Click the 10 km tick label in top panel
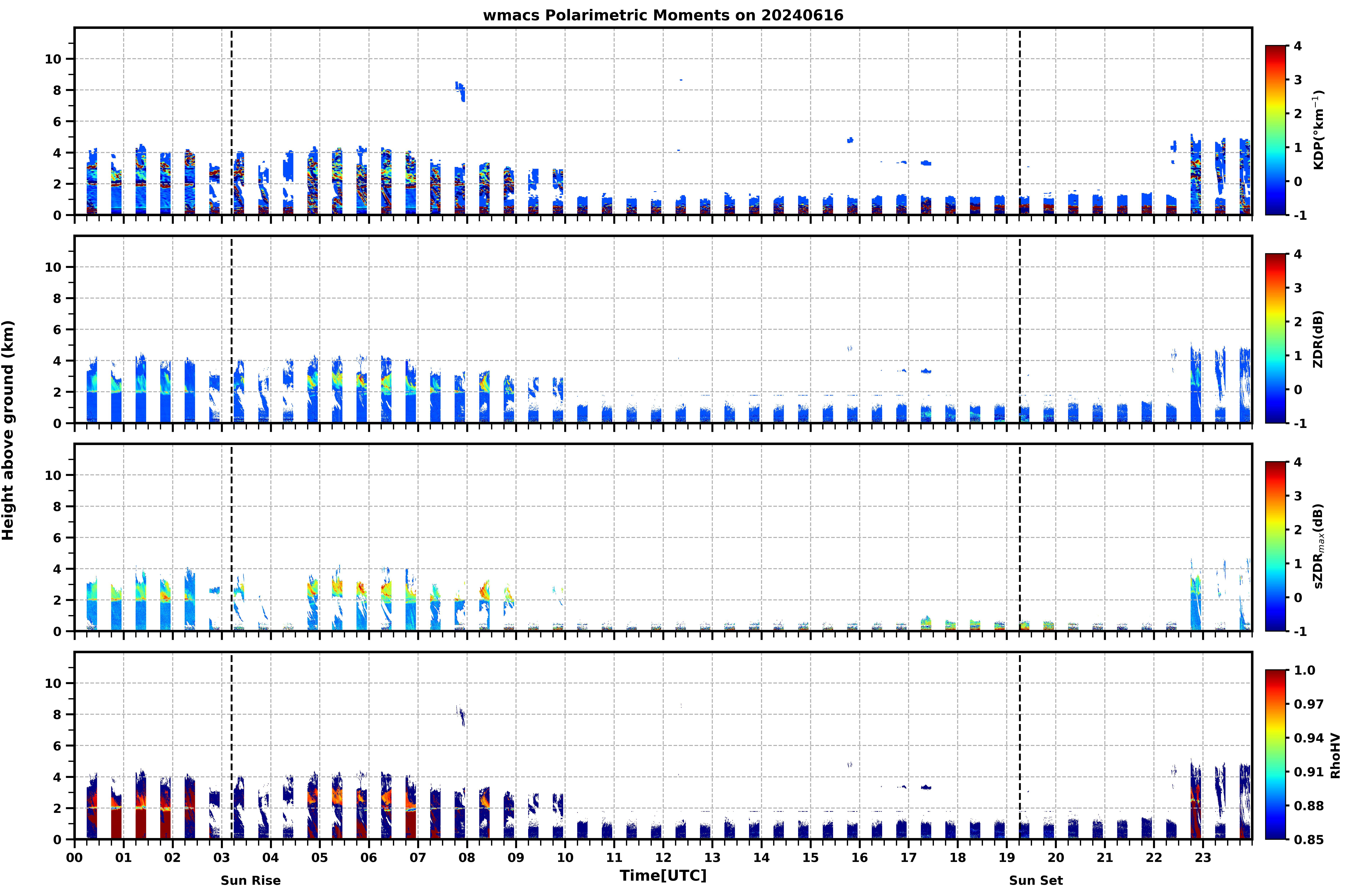 53,59
